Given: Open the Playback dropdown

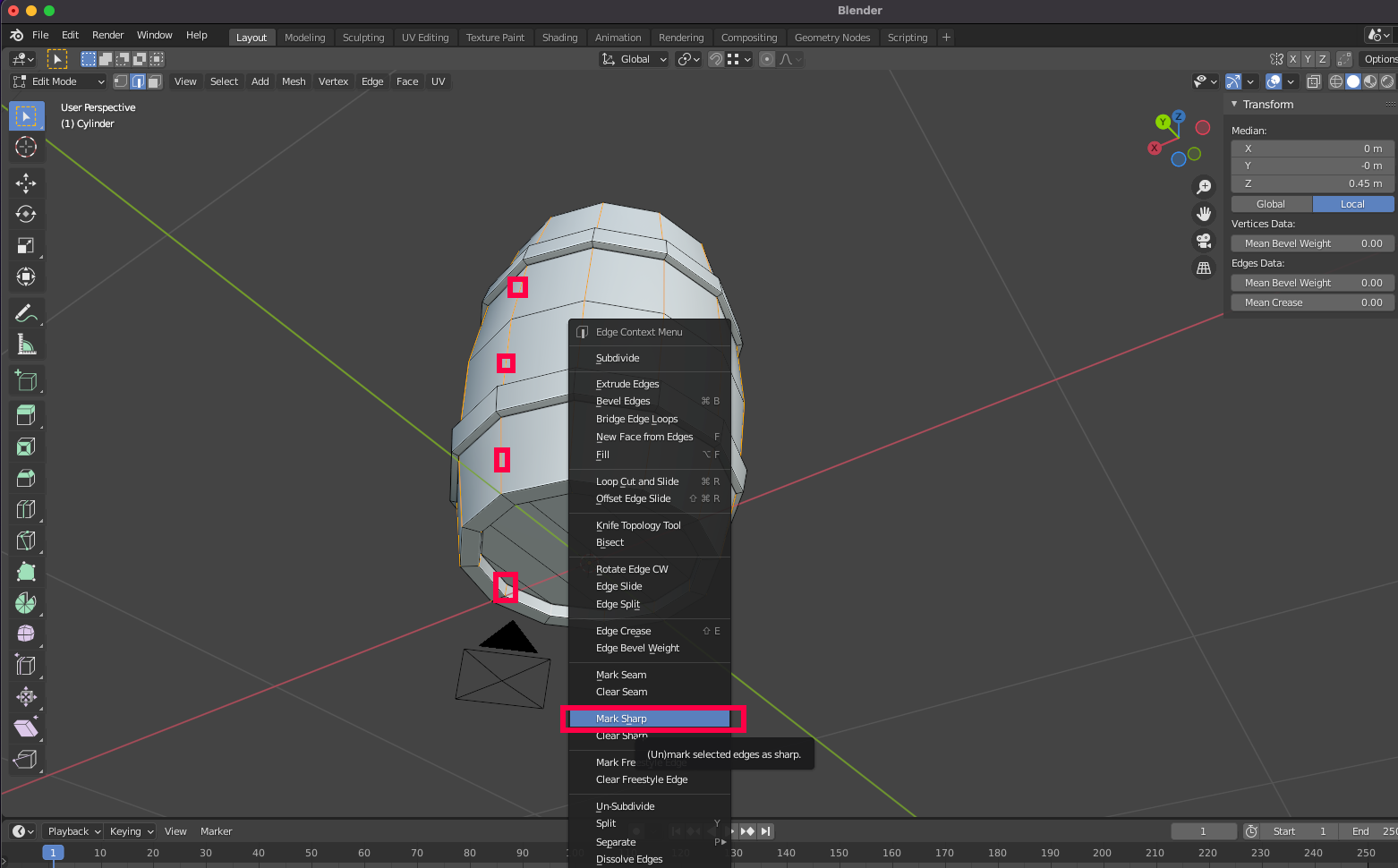Looking at the screenshot, I should pyautogui.click(x=73, y=831).
